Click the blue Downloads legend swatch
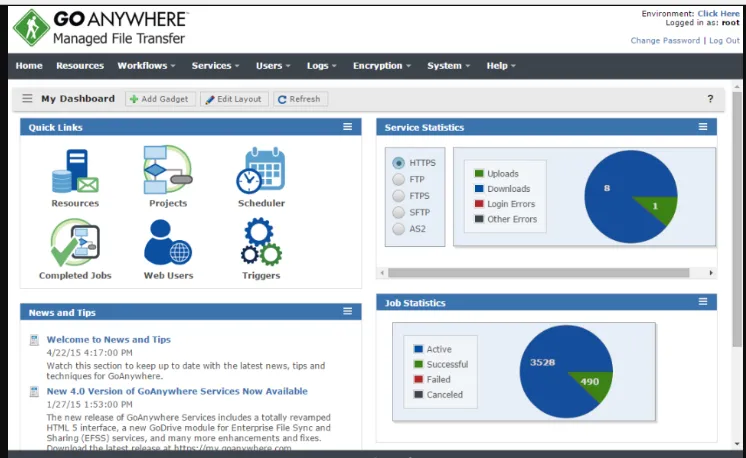This screenshot has width=746, height=458. [x=479, y=189]
